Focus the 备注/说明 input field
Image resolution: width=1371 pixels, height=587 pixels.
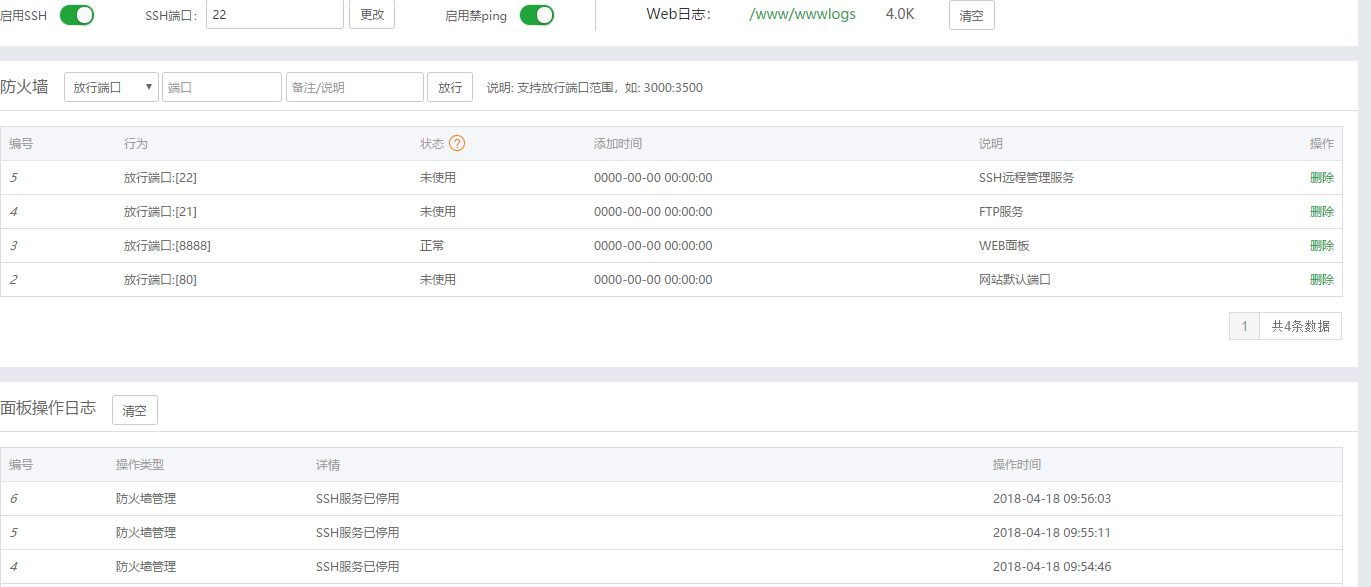click(x=354, y=87)
